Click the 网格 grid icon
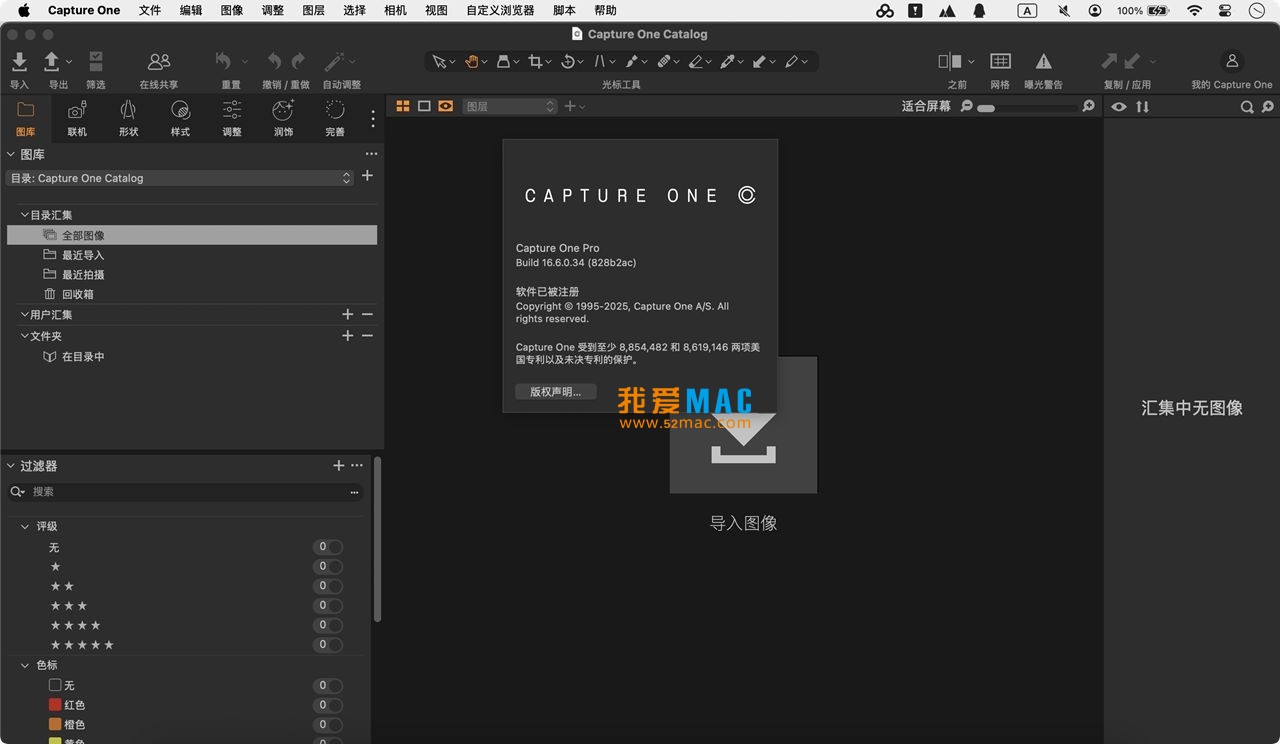This screenshot has width=1280, height=744. pos(1000,62)
